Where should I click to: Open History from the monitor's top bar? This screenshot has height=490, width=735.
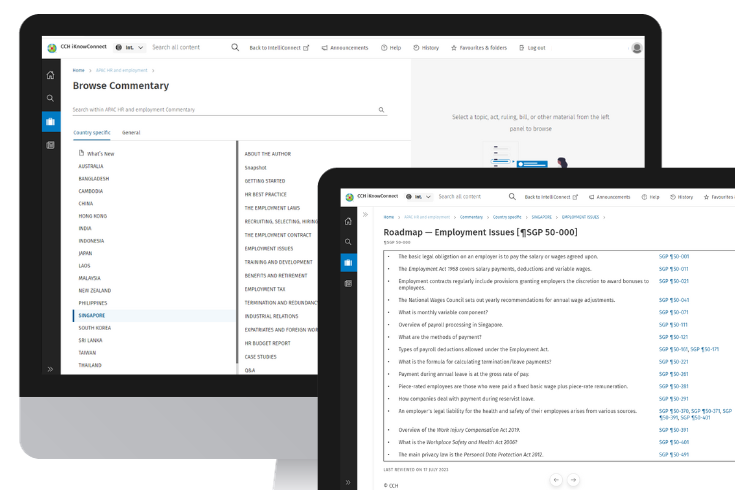(425, 47)
